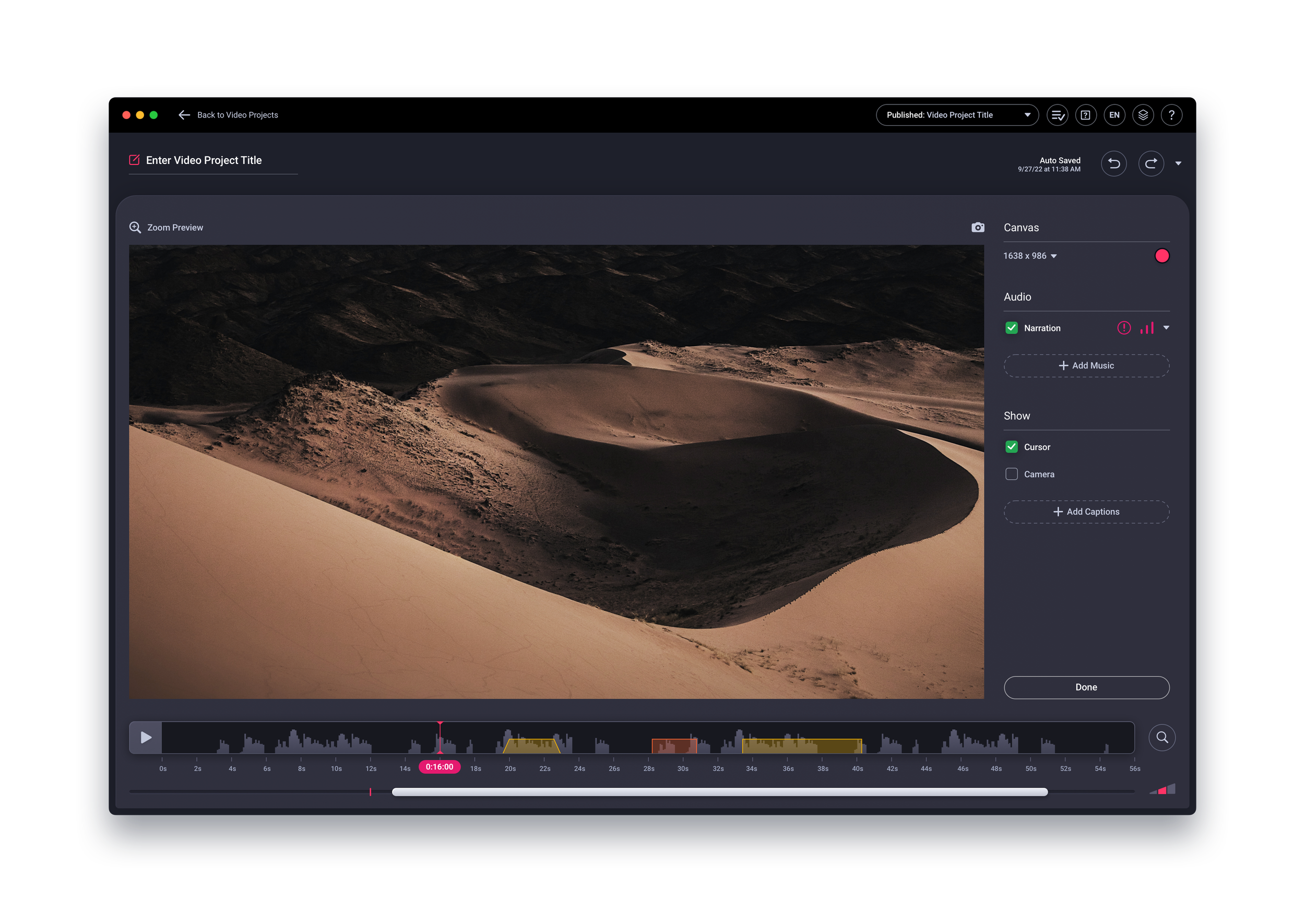This screenshot has width=1305, height=924.
Task: Click Back to Video Projects
Action: [x=229, y=115]
